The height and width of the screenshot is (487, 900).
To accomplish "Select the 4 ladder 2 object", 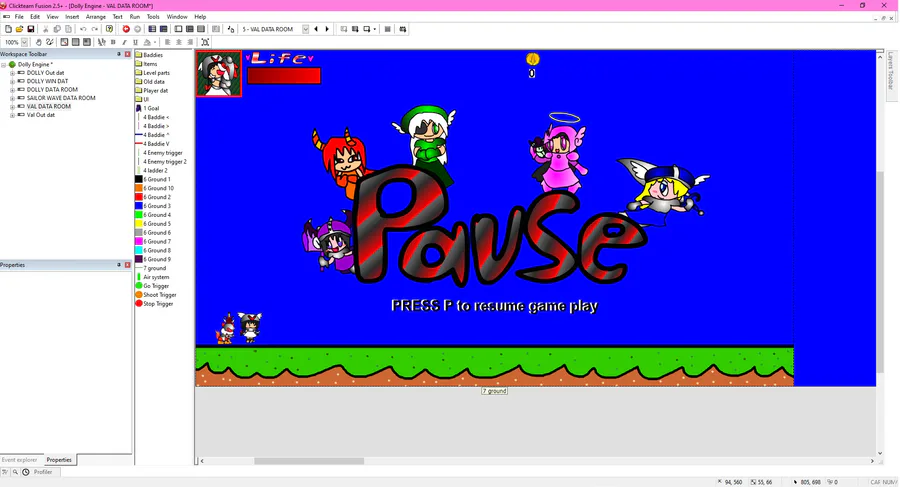I will pyautogui.click(x=152, y=171).
